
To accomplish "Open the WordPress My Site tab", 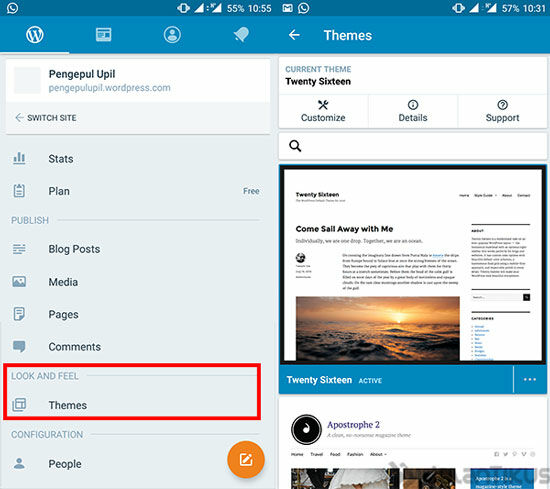I will (x=35, y=35).
